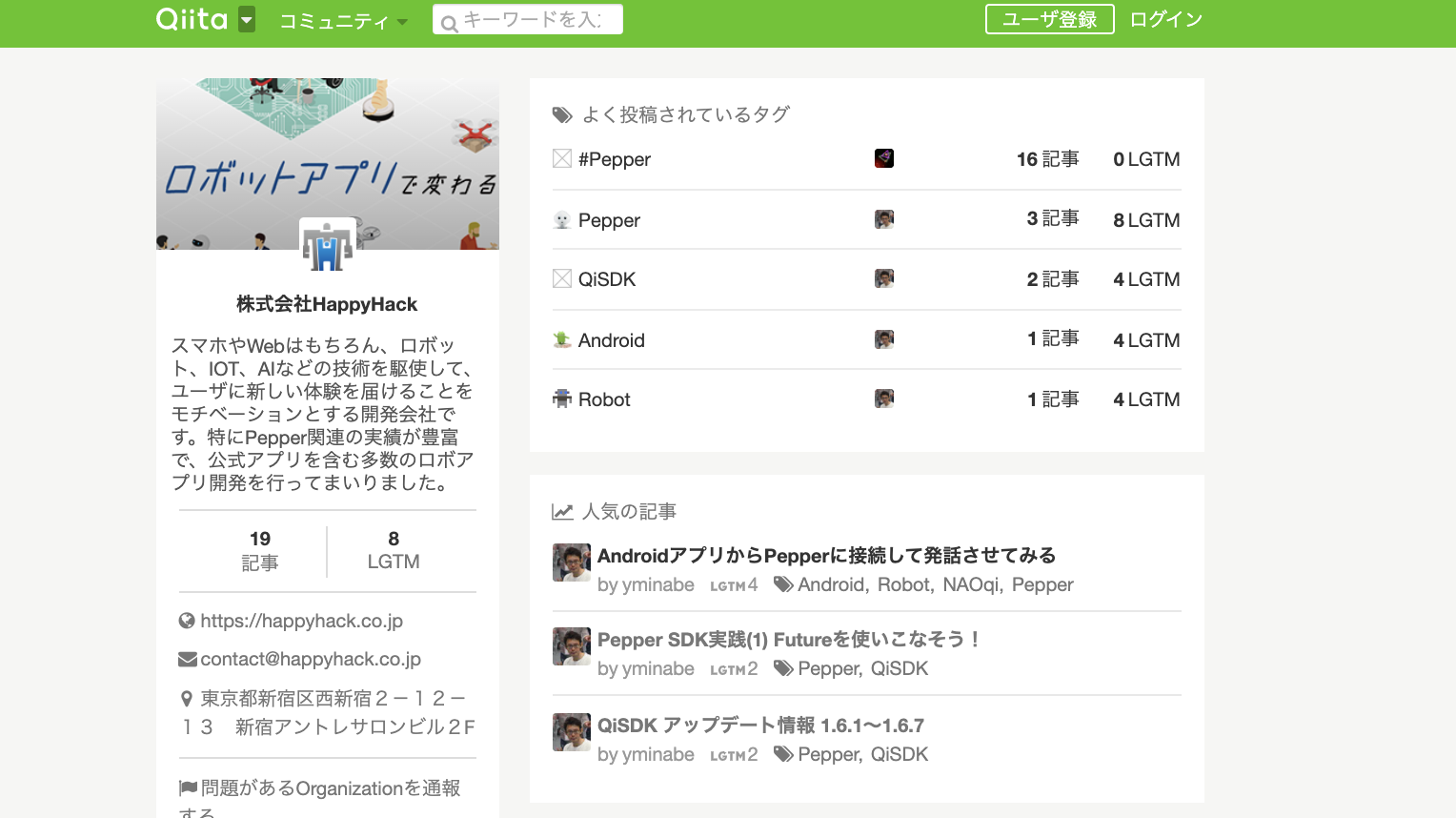The image size is (1456, 818).
Task: Click the broken image icon beside #Pepper
Action: pyautogui.click(x=562, y=158)
